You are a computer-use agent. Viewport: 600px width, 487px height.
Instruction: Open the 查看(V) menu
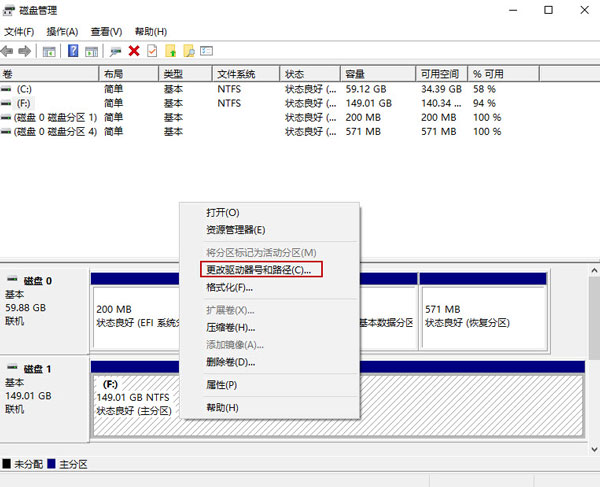[x=106, y=32]
